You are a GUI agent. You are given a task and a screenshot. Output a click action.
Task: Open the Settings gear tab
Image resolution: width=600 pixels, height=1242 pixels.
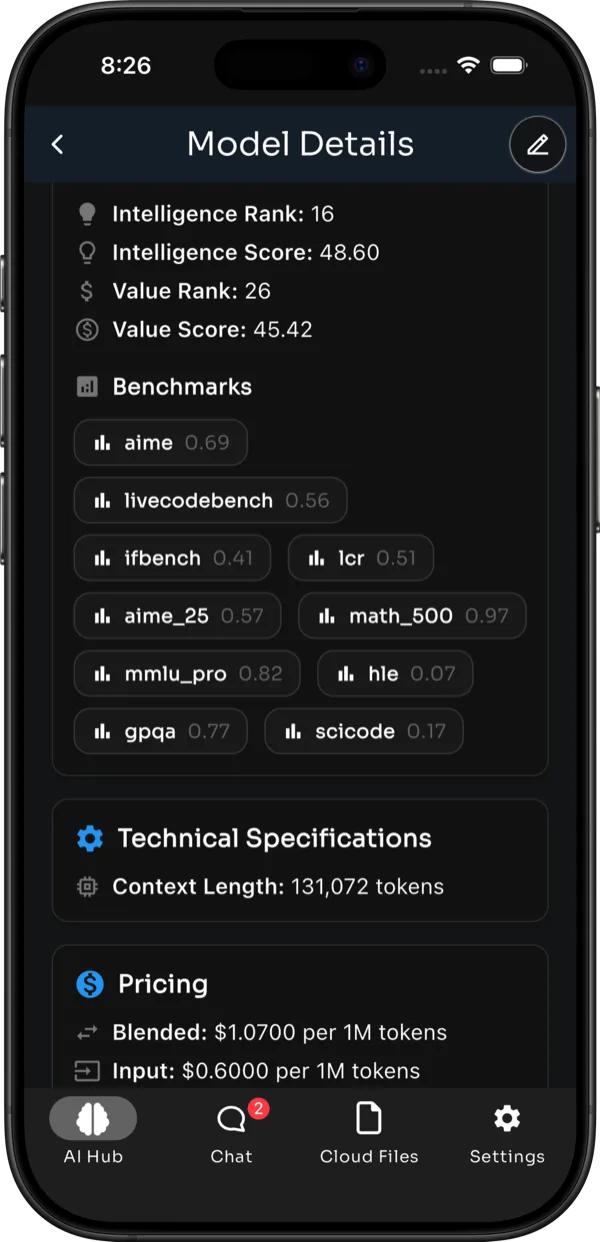(507, 1133)
